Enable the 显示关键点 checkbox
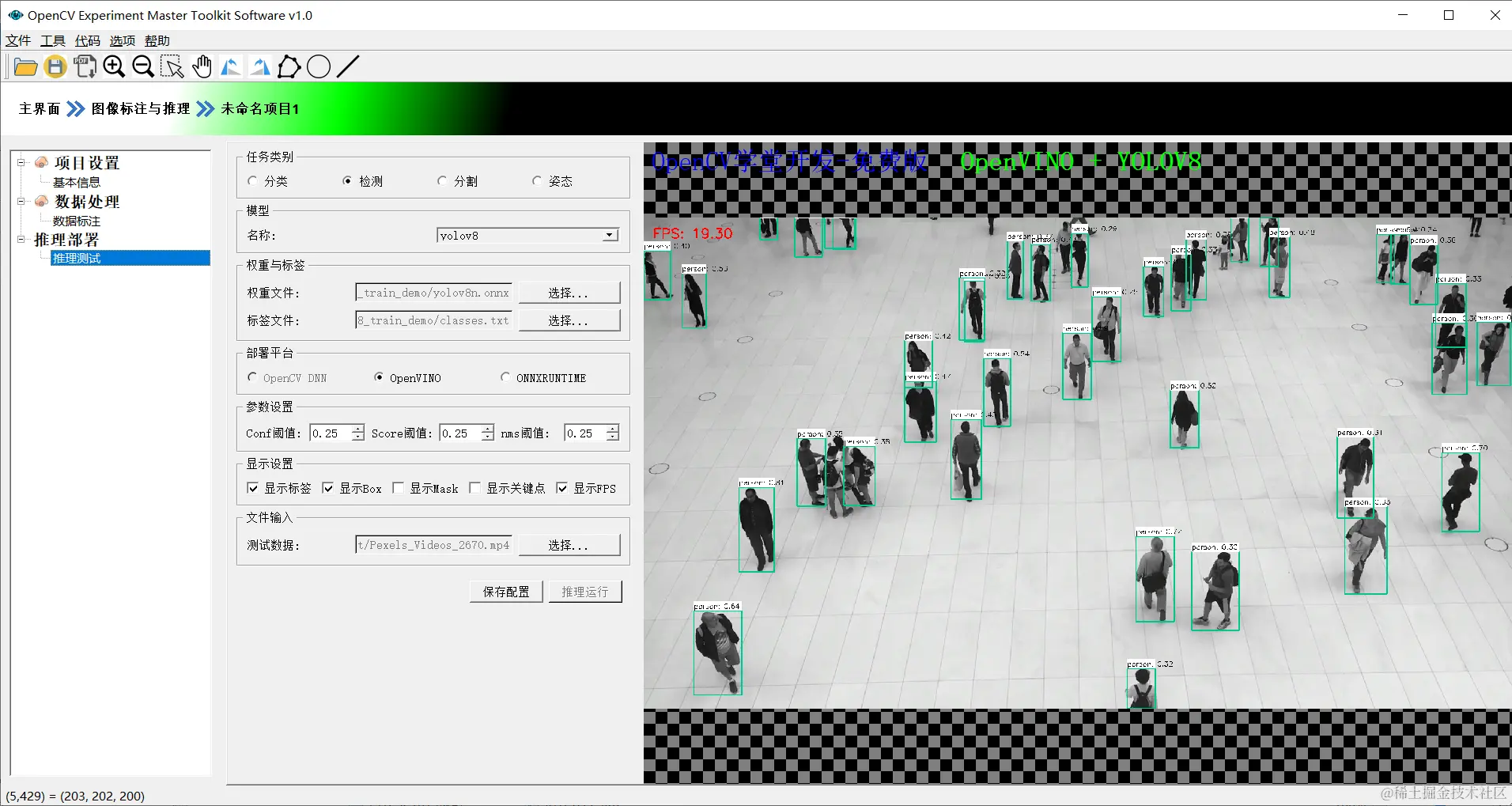This screenshot has width=1512, height=806. 474,488
